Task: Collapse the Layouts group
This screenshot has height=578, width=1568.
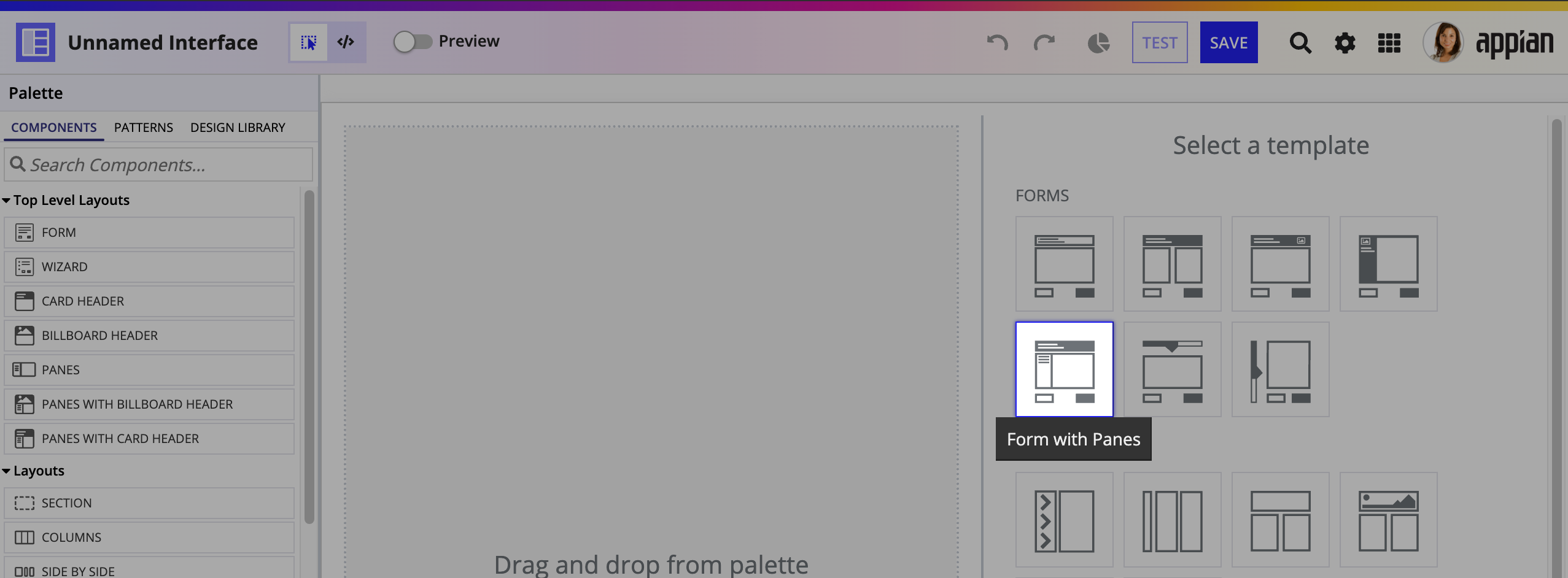Action: click(33, 471)
